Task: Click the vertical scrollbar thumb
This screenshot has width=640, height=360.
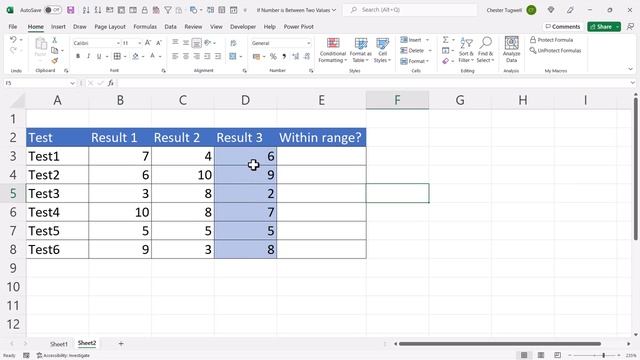Action: point(636,168)
